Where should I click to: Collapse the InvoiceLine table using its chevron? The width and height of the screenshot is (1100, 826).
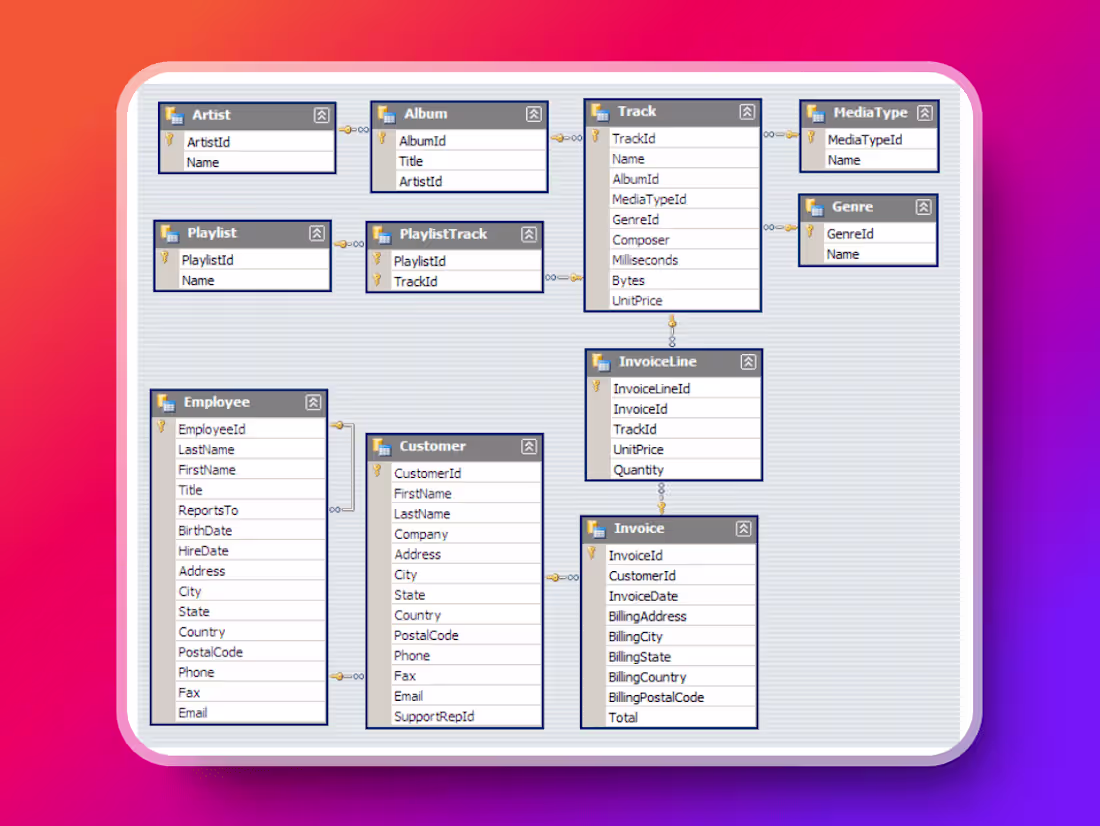(x=748, y=362)
